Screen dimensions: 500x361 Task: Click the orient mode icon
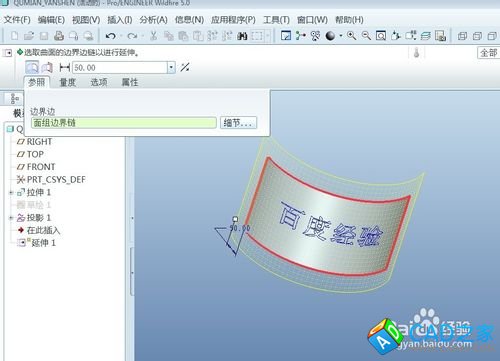point(315,35)
